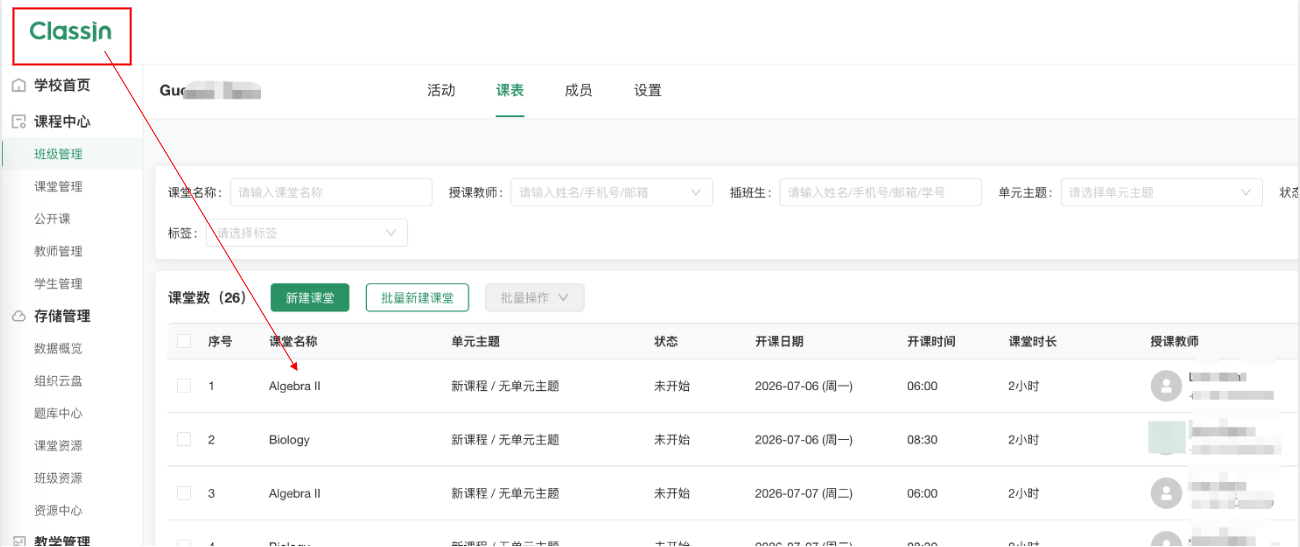1300x547 pixels.
Task: Open 课堂管理 in the sidebar
Action: click(x=58, y=187)
